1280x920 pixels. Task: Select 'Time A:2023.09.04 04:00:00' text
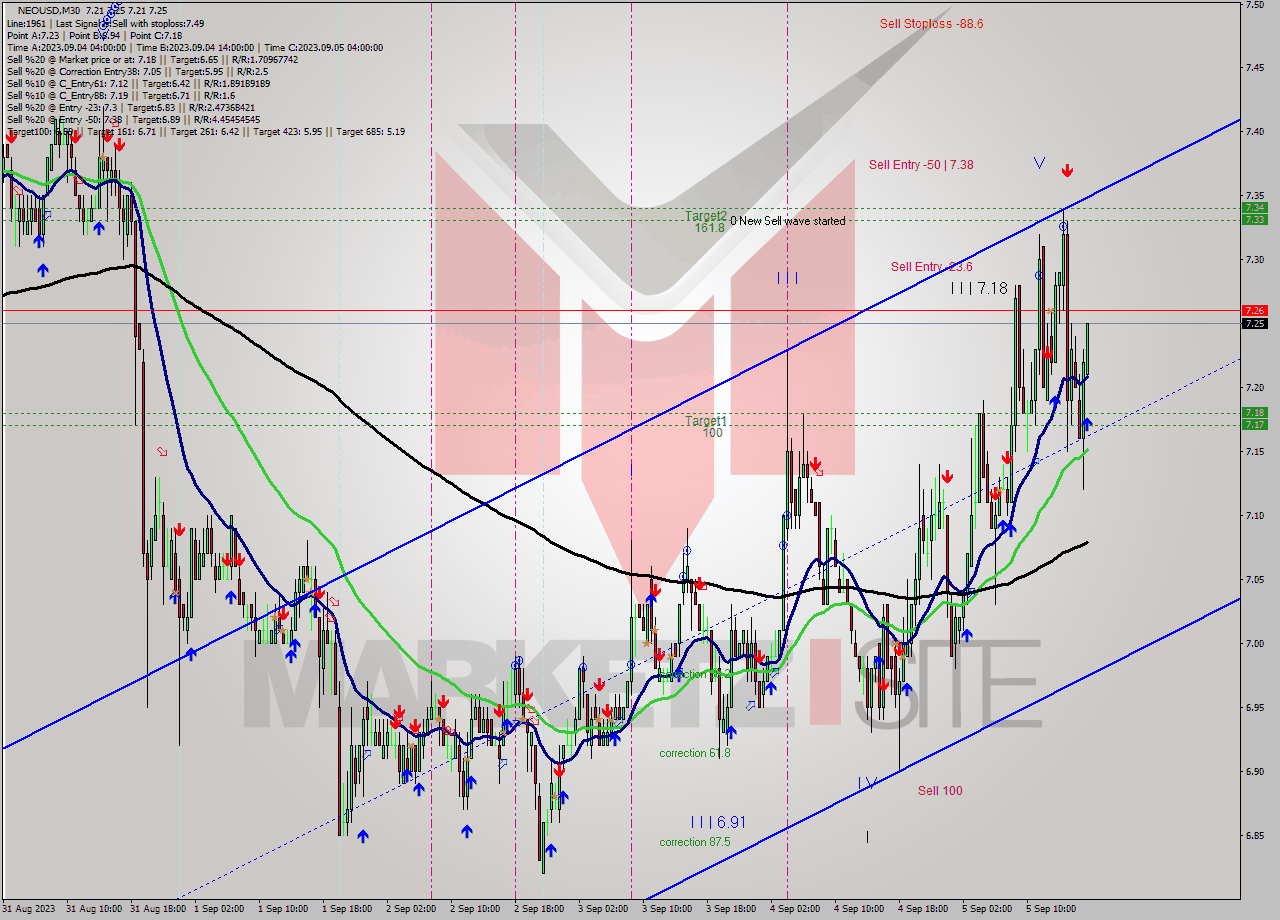point(66,47)
